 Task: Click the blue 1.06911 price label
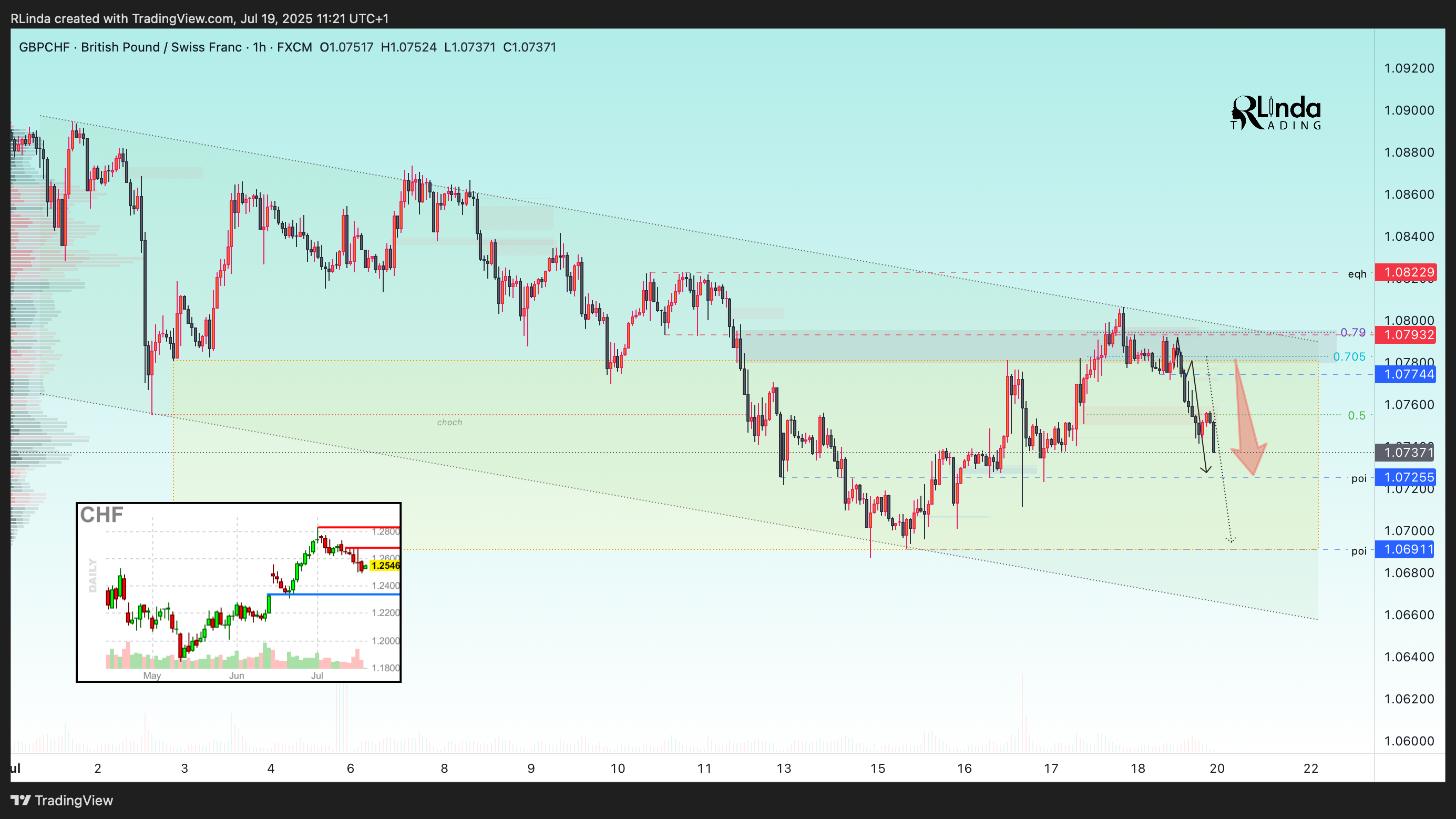click(1405, 549)
